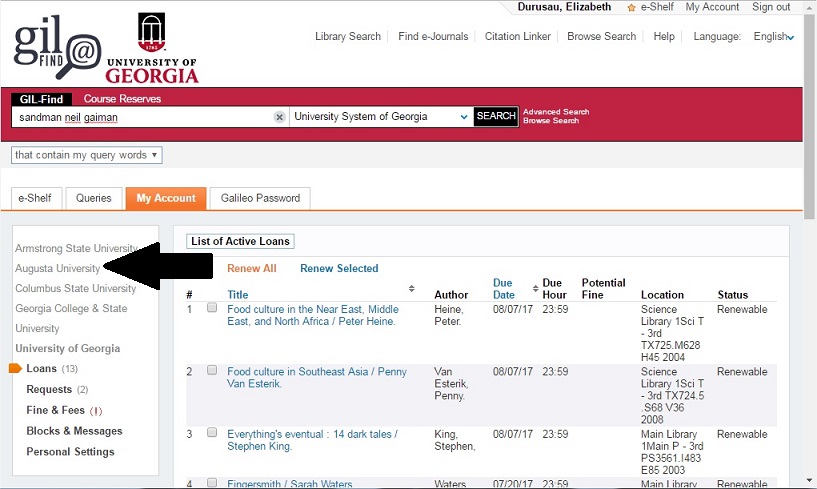Click the orange marker next to Loans
The width and height of the screenshot is (817, 489).
pos(15,369)
